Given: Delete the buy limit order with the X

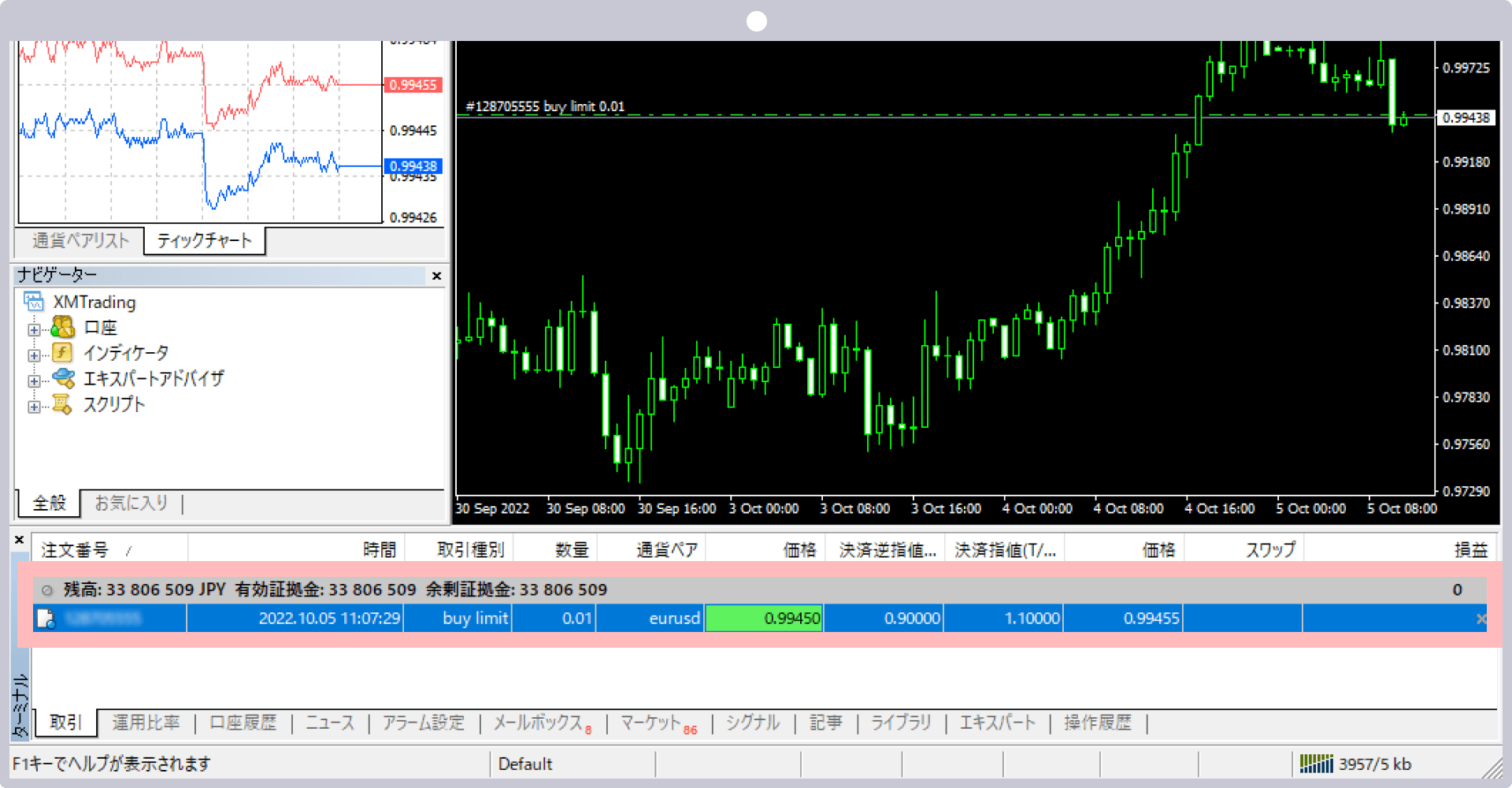Looking at the screenshot, I should 1480,619.
